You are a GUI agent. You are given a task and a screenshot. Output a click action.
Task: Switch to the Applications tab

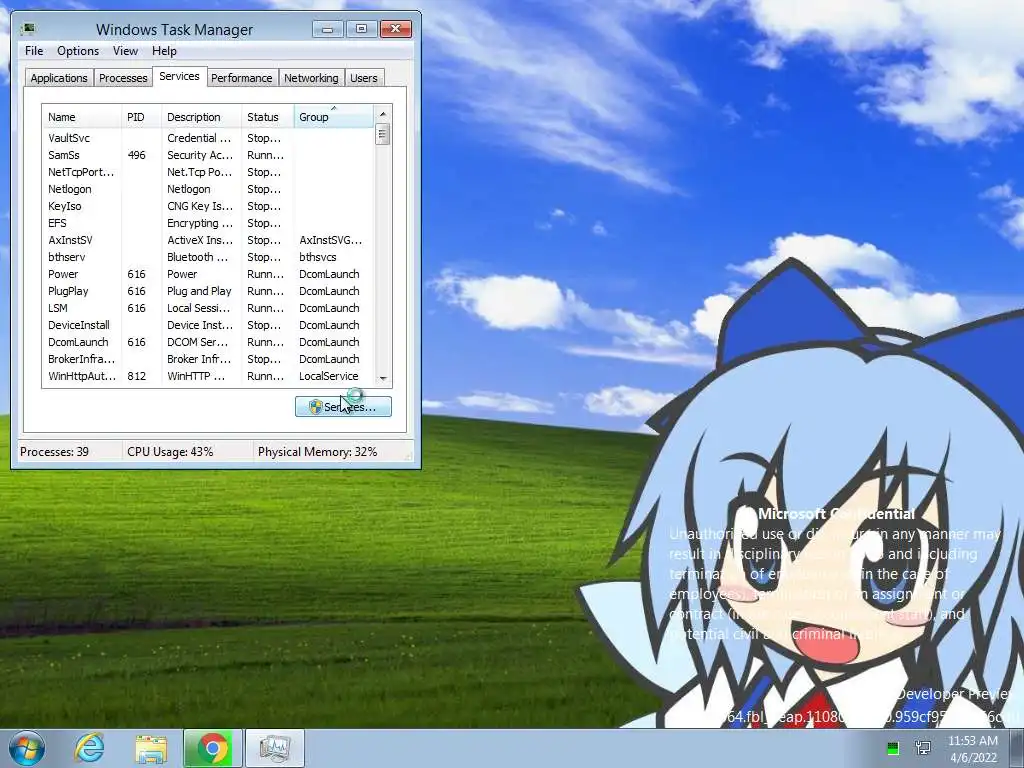point(59,78)
